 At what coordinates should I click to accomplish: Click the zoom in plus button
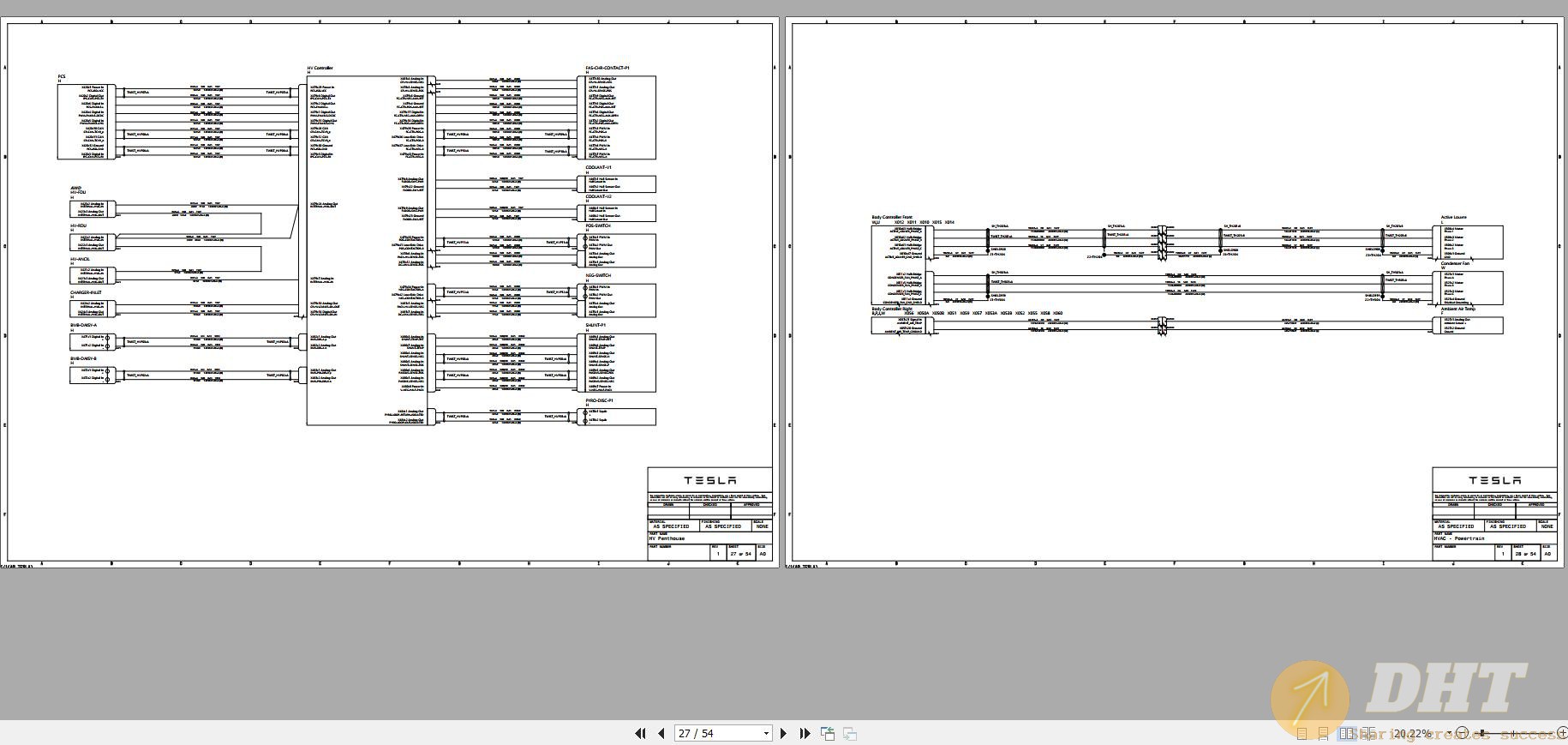pos(1562,733)
